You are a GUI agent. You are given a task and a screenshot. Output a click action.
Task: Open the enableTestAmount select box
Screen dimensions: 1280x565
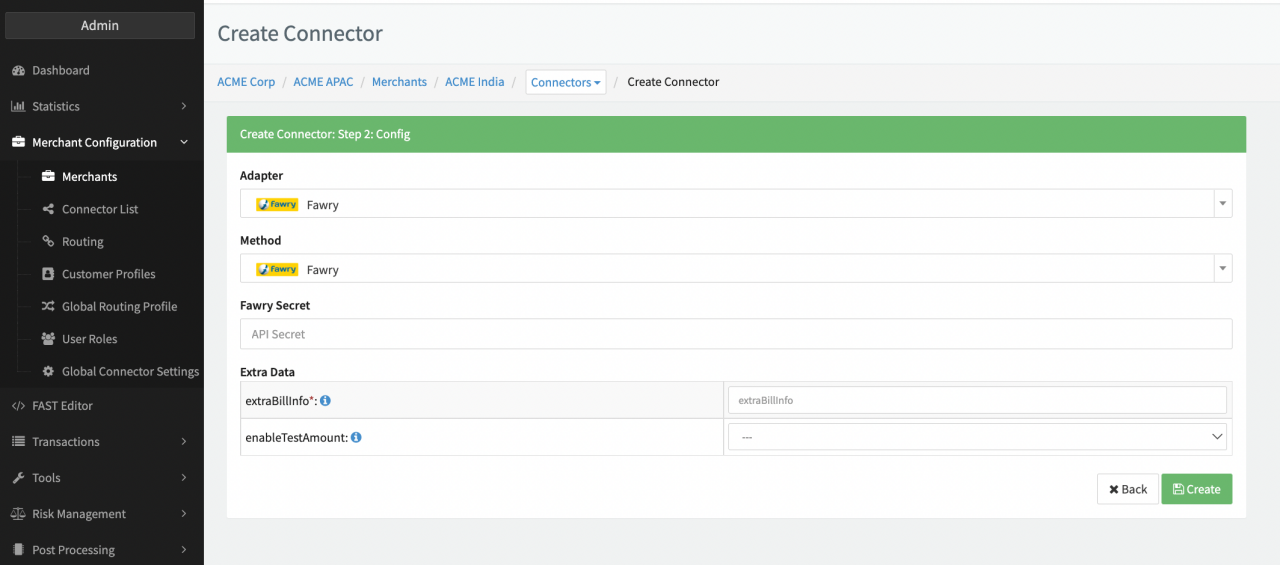click(x=977, y=437)
